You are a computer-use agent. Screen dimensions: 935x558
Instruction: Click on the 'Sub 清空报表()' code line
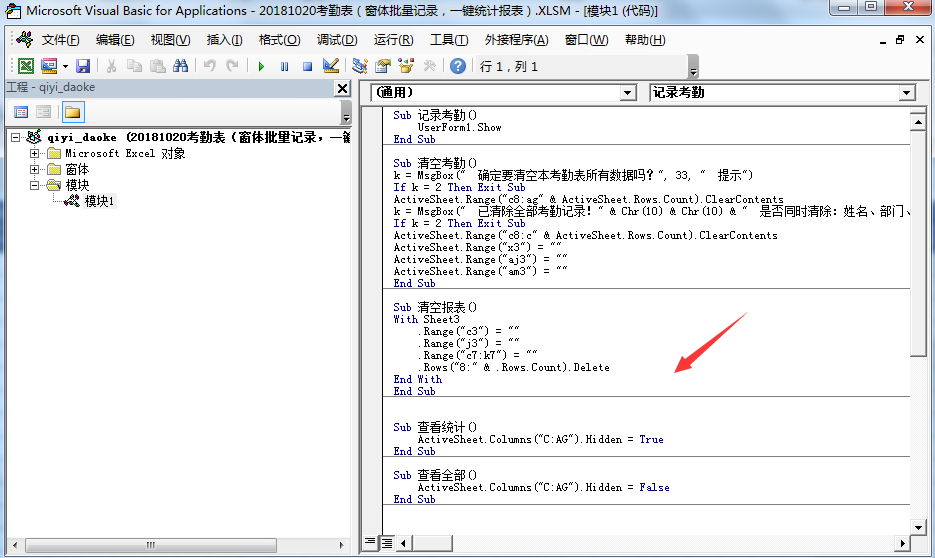tap(435, 308)
